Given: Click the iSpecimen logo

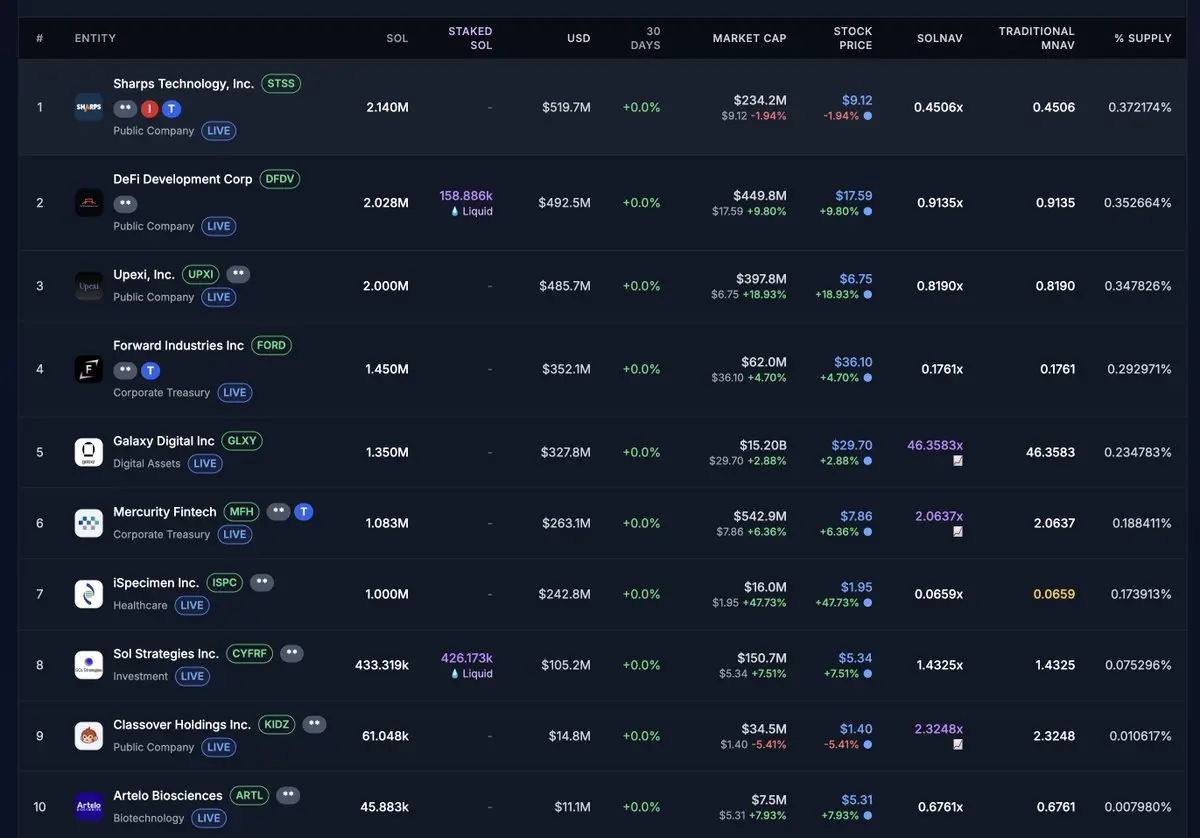Looking at the screenshot, I should [89, 594].
